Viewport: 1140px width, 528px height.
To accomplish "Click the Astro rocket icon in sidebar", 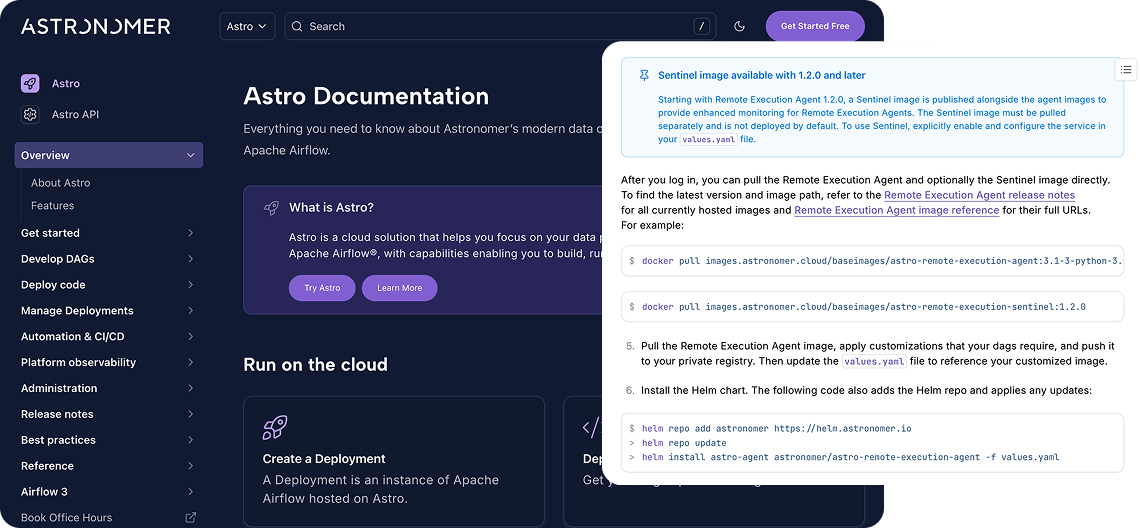I will tap(31, 84).
